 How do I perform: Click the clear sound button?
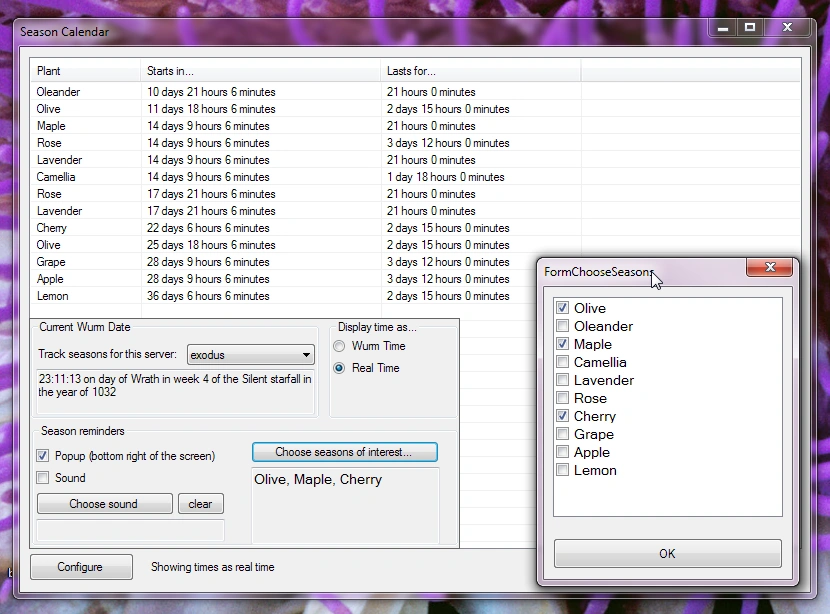[x=201, y=504]
